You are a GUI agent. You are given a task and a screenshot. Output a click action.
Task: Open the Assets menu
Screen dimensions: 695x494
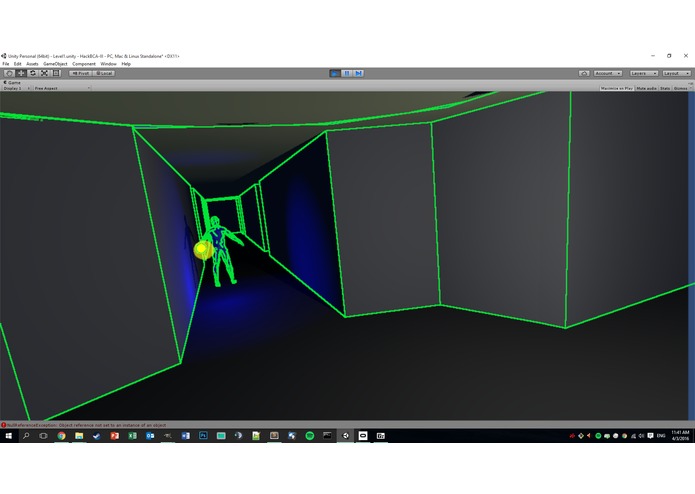(x=32, y=64)
